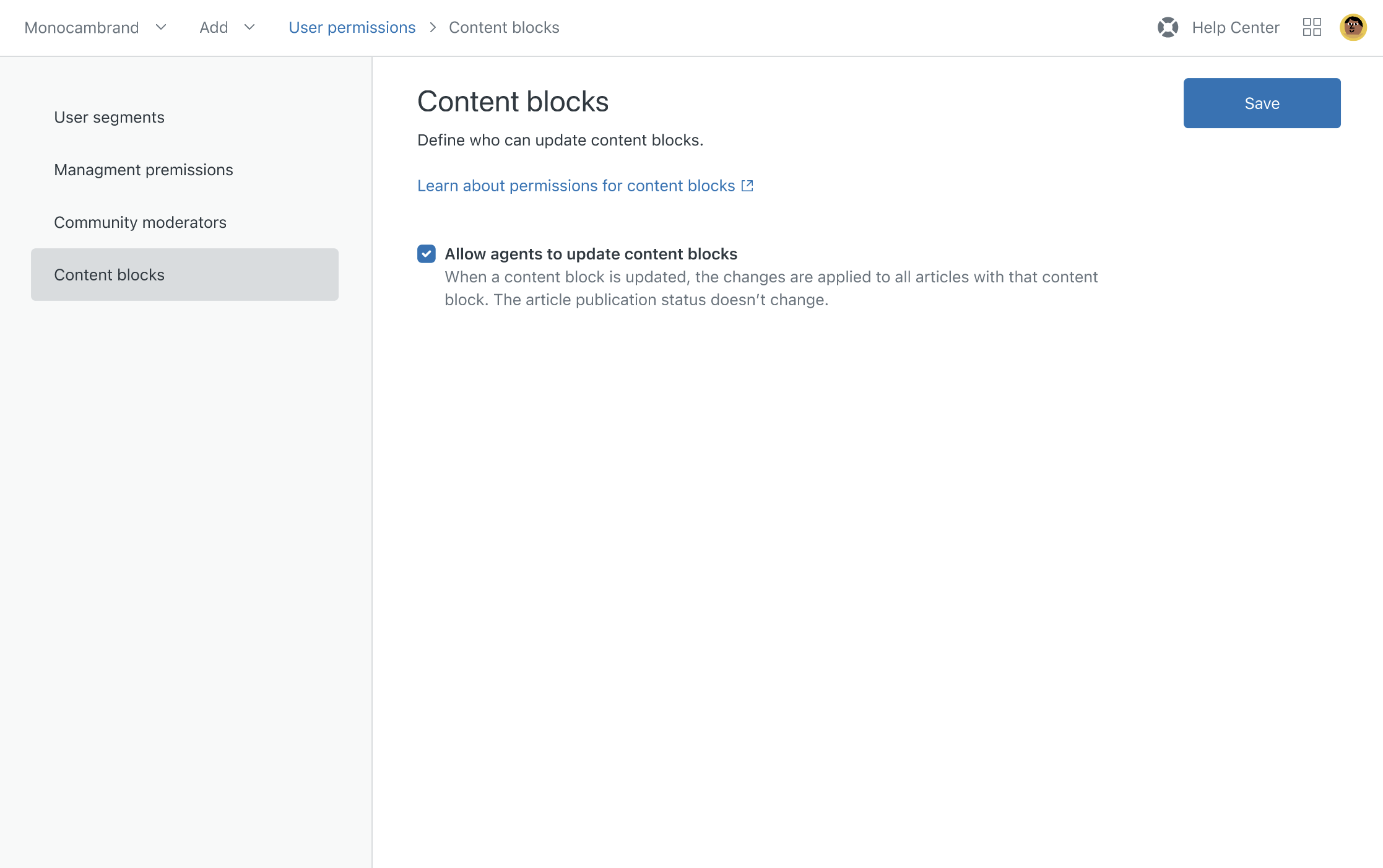Click the Content blocks page heading

[513, 102]
